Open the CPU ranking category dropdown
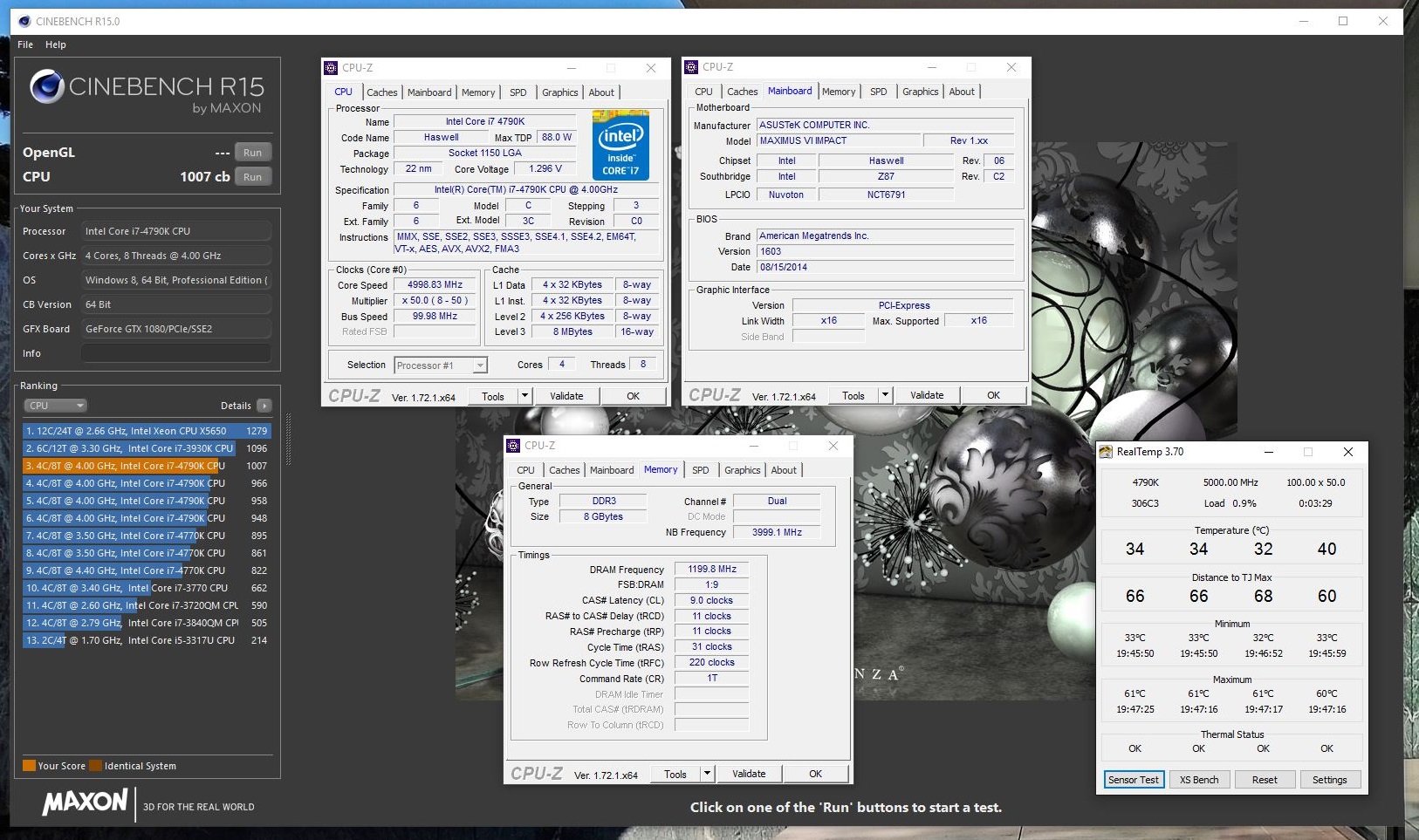 tap(55, 406)
